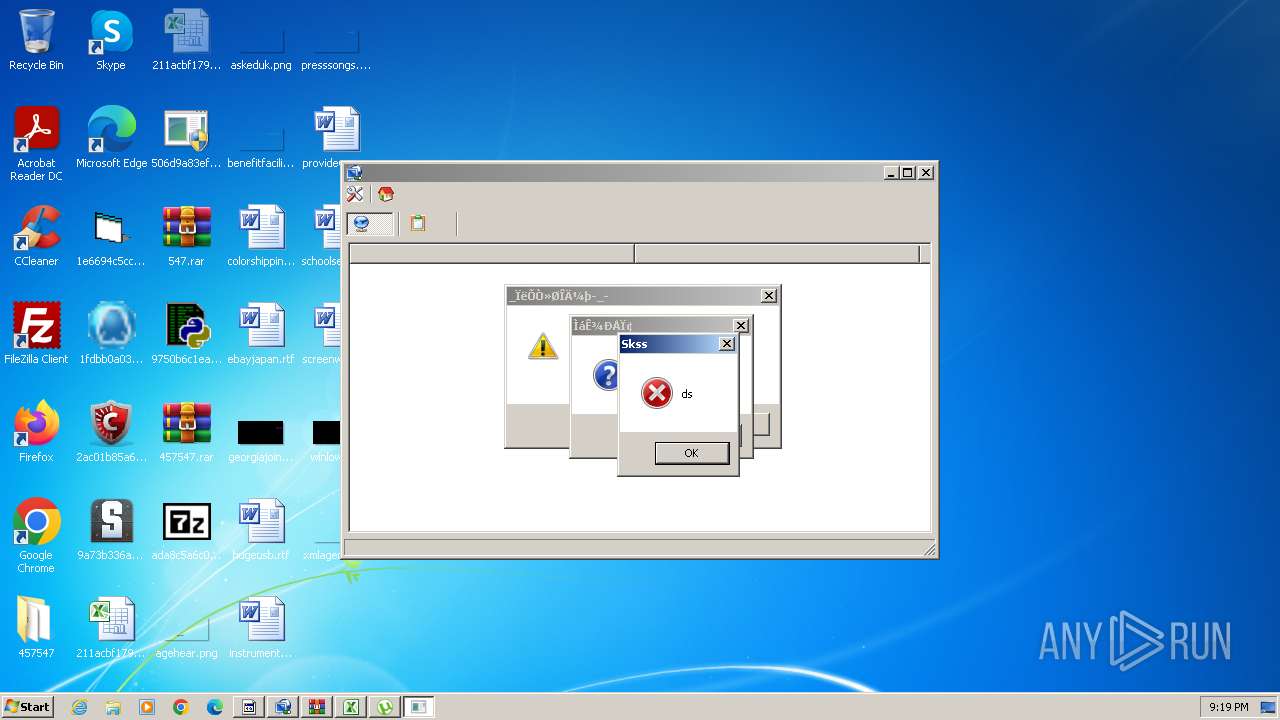Screen dimensions: 1280x720
Task: Select the globe network toolbar button
Action: point(369,223)
